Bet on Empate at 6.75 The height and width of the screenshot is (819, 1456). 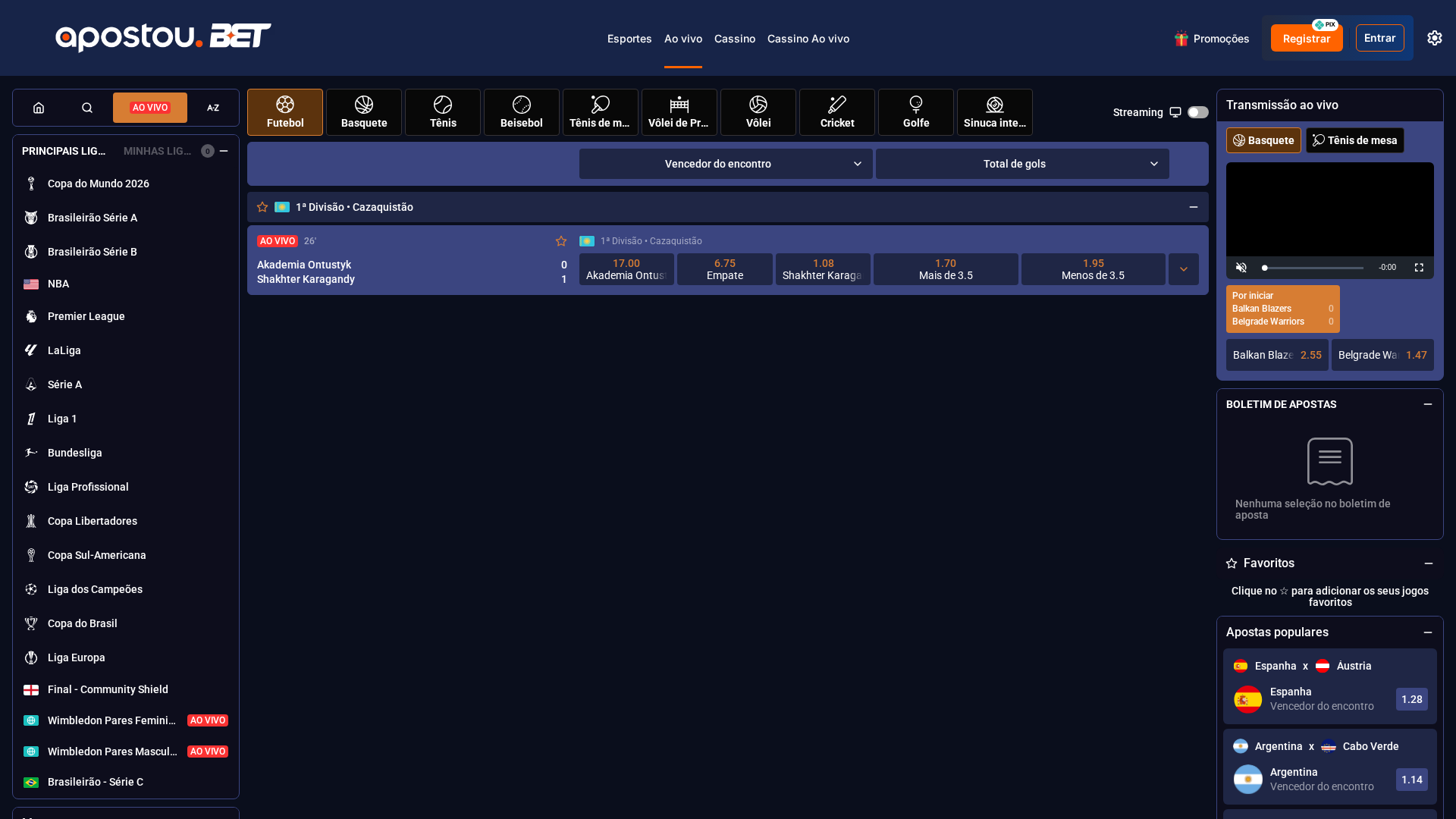(725, 269)
